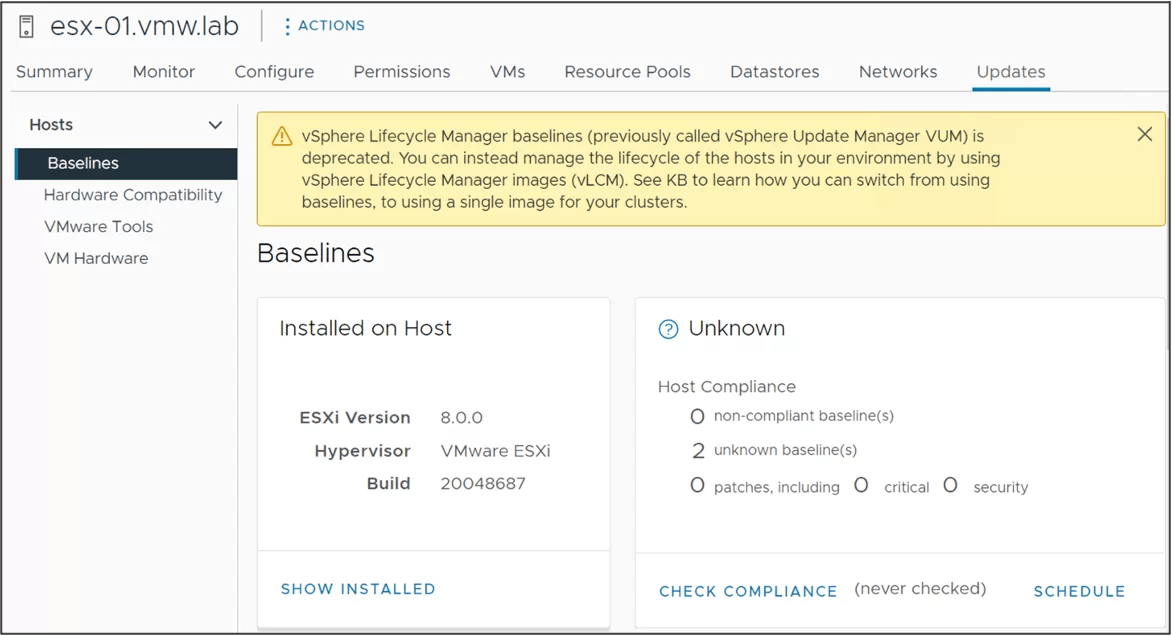Click the yellow warning triangle icon
Viewport: 1172px width, 636px height.
click(x=282, y=136)
